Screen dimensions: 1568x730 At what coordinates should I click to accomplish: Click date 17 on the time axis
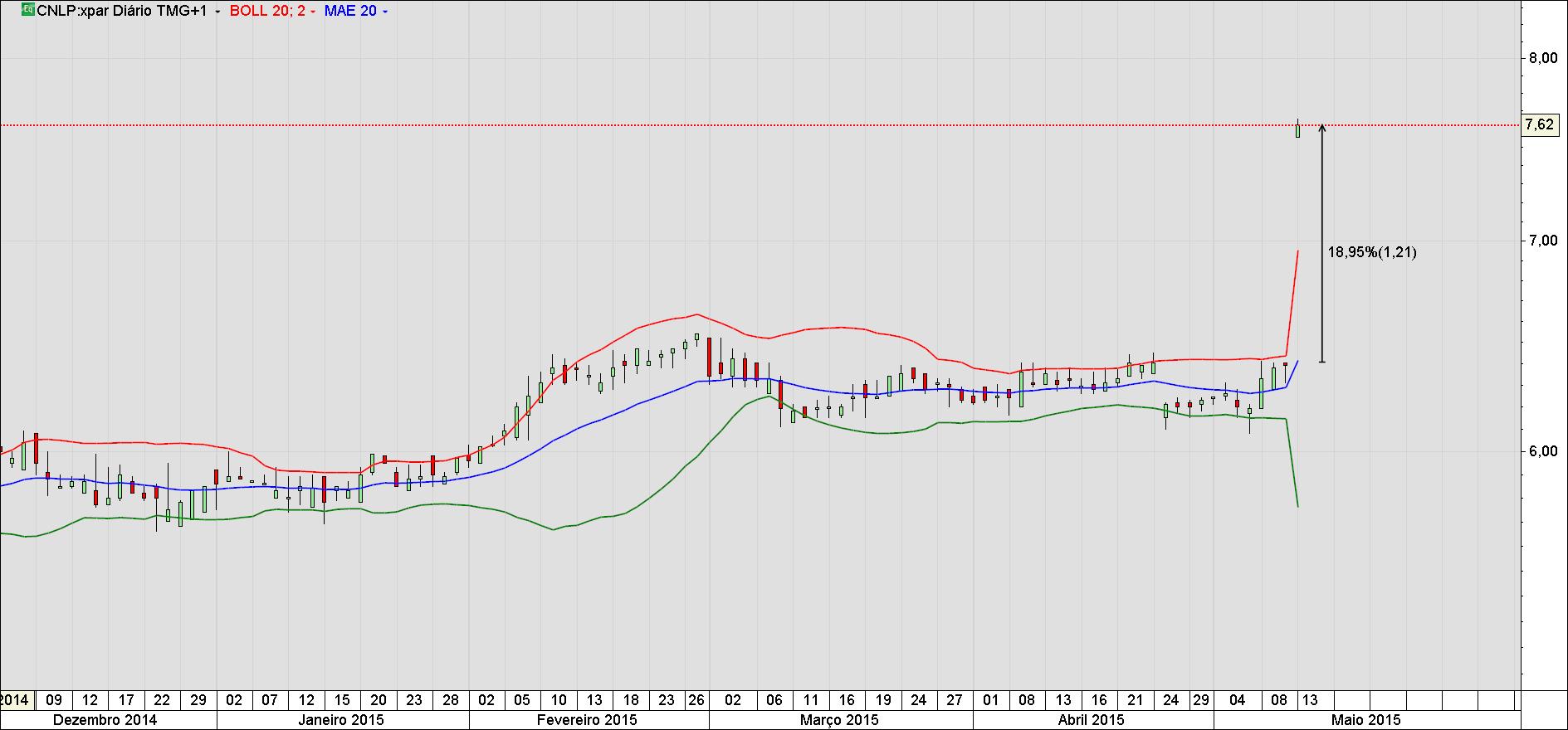(x=126, y=700)
